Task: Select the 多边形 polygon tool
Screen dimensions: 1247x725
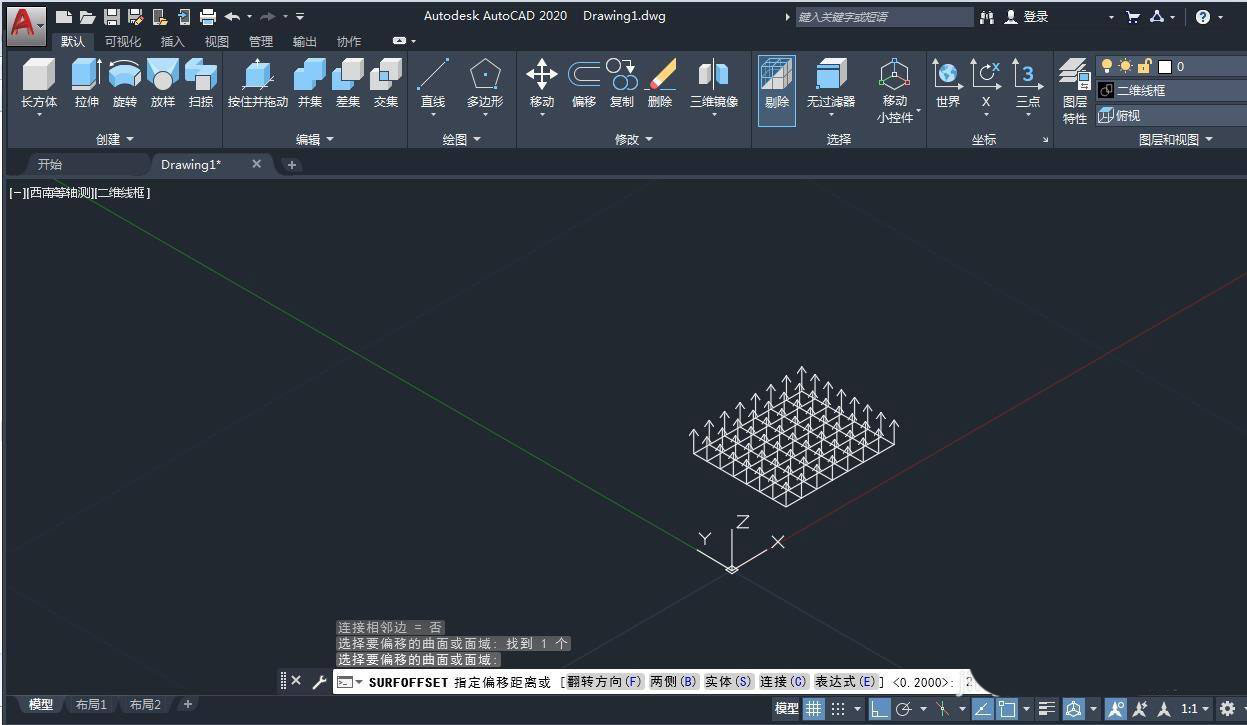Action: coord(485,84)
